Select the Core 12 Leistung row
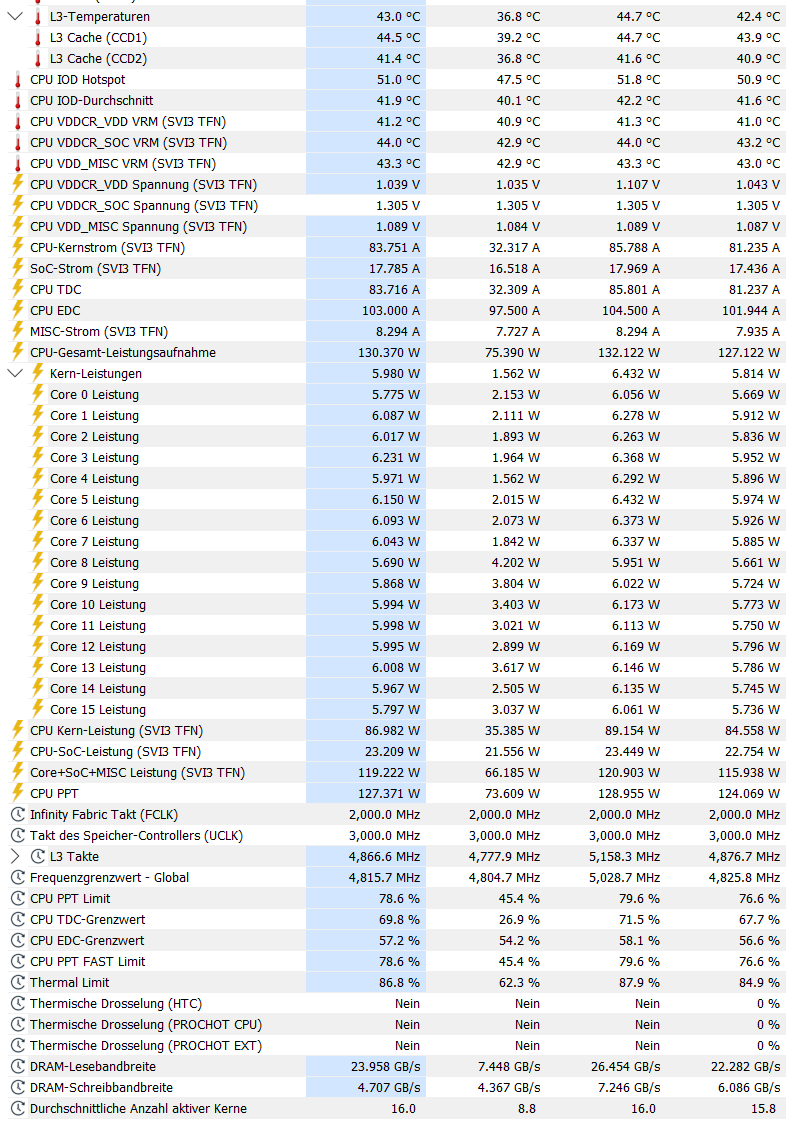Image resolution: width=797 pixels, height=1122 pixels. click(396, 646)
